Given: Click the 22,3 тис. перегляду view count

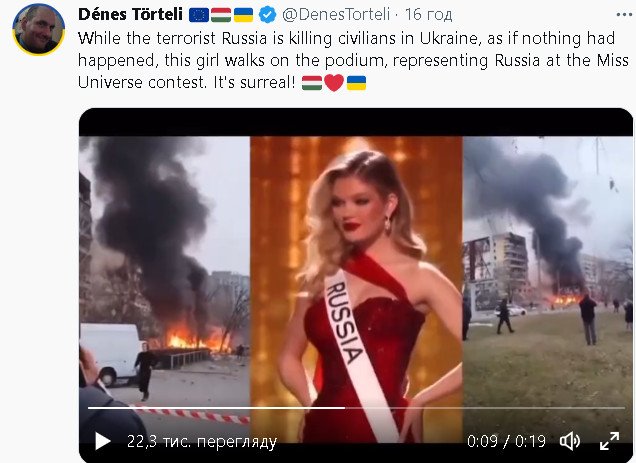Looking at the screenshot, I should [x=202, y=441].
